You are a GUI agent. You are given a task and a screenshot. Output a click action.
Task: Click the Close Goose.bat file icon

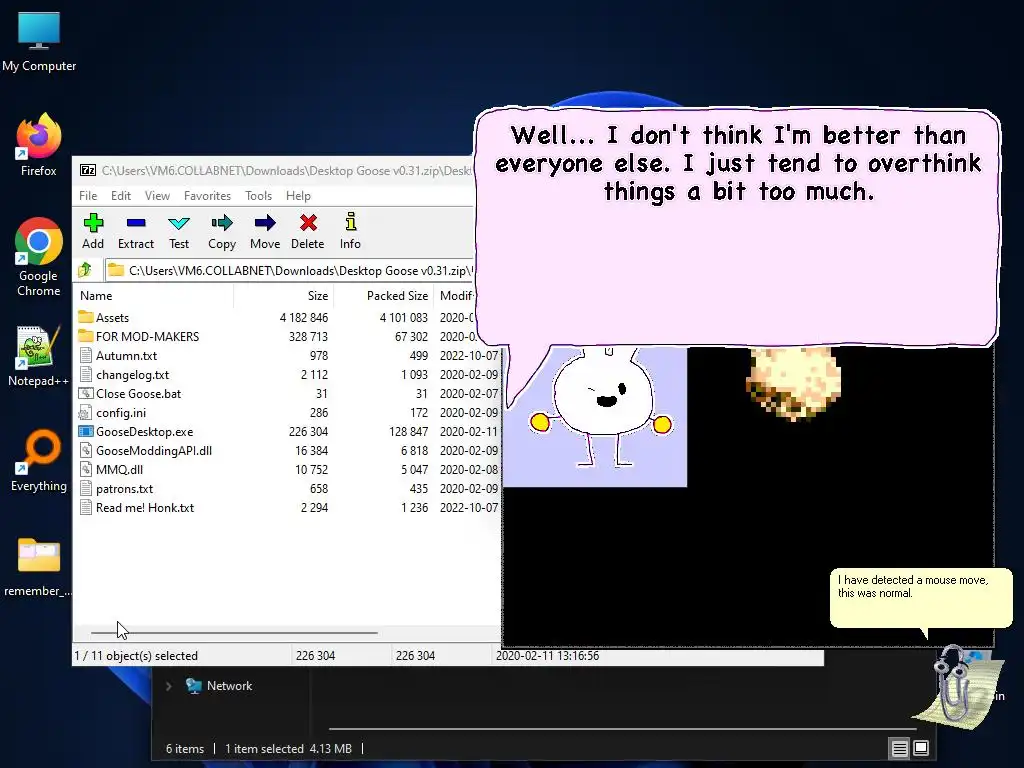pos(86,394)
